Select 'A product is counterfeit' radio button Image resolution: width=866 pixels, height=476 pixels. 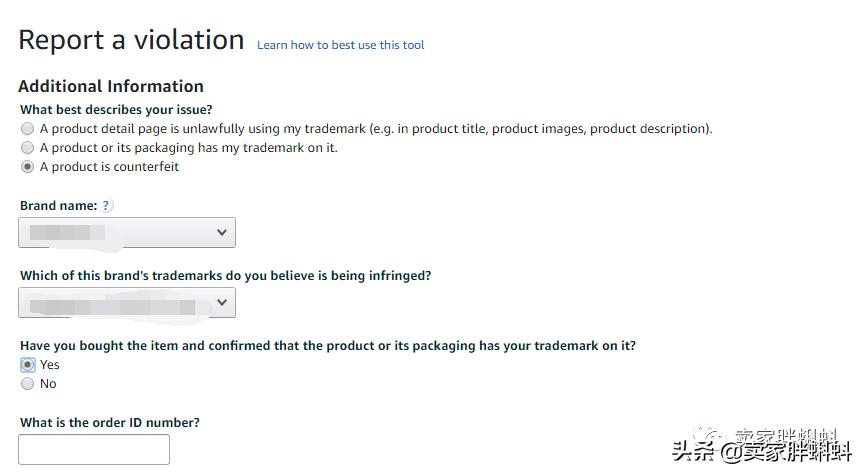pyautogui.click(x=27, y=167)
